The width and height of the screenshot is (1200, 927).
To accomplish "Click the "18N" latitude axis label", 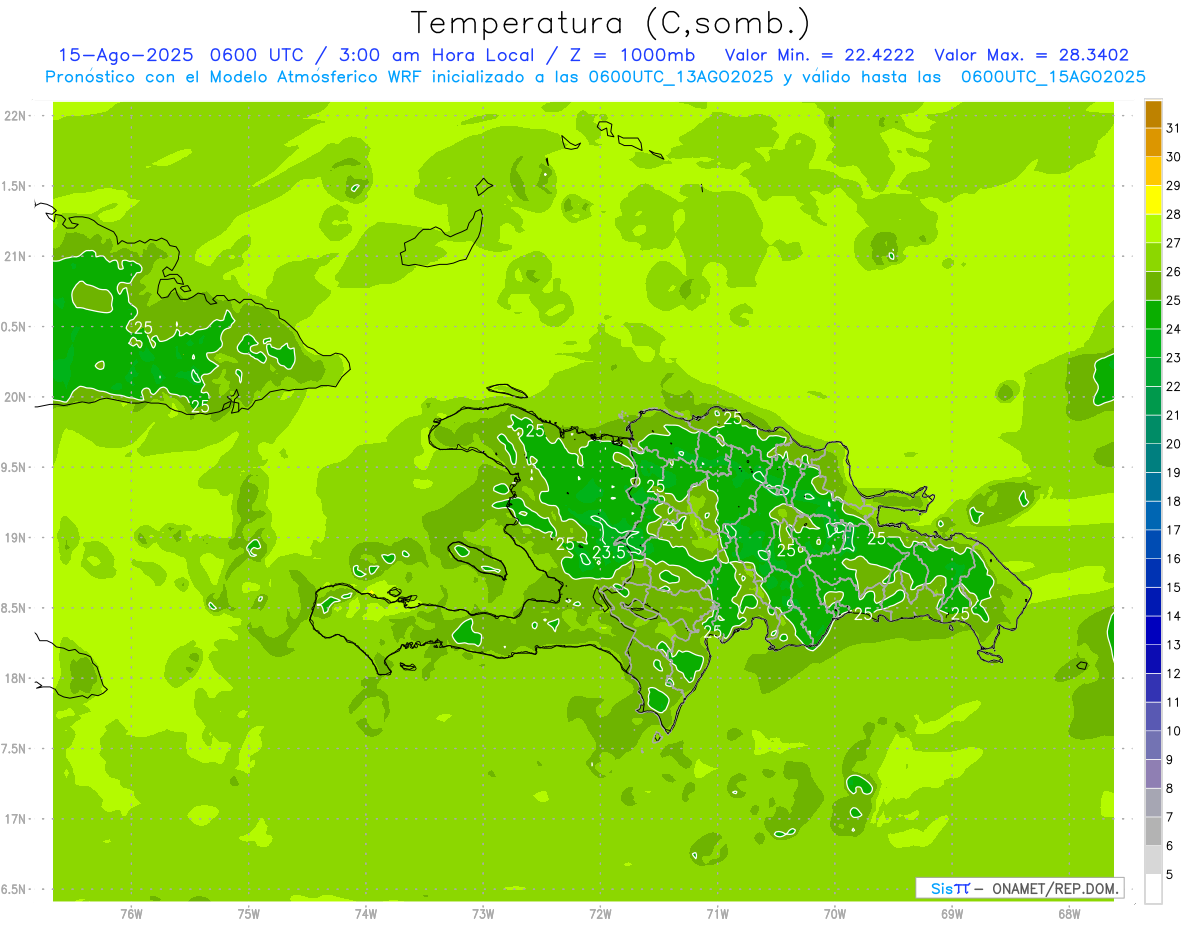I will coord(15,679).
